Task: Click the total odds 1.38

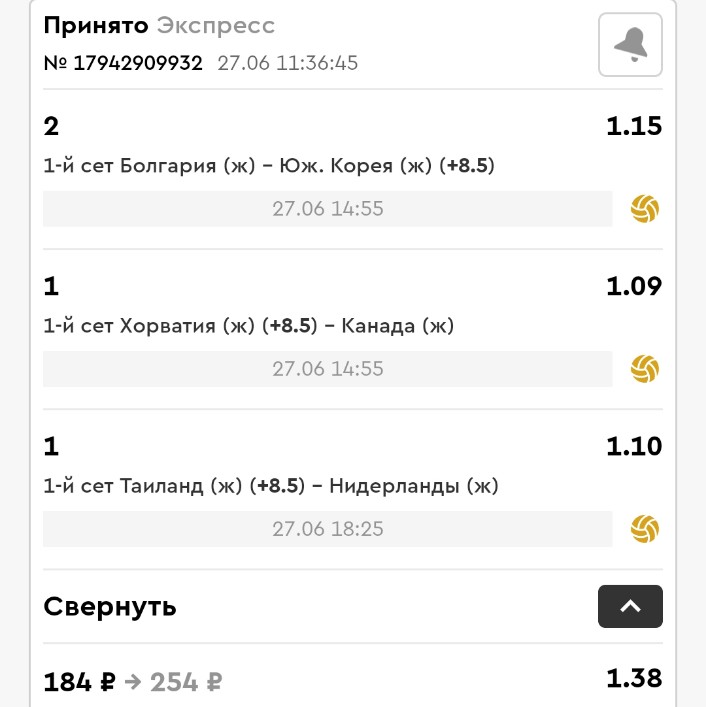Action: [x=634, y=679]
